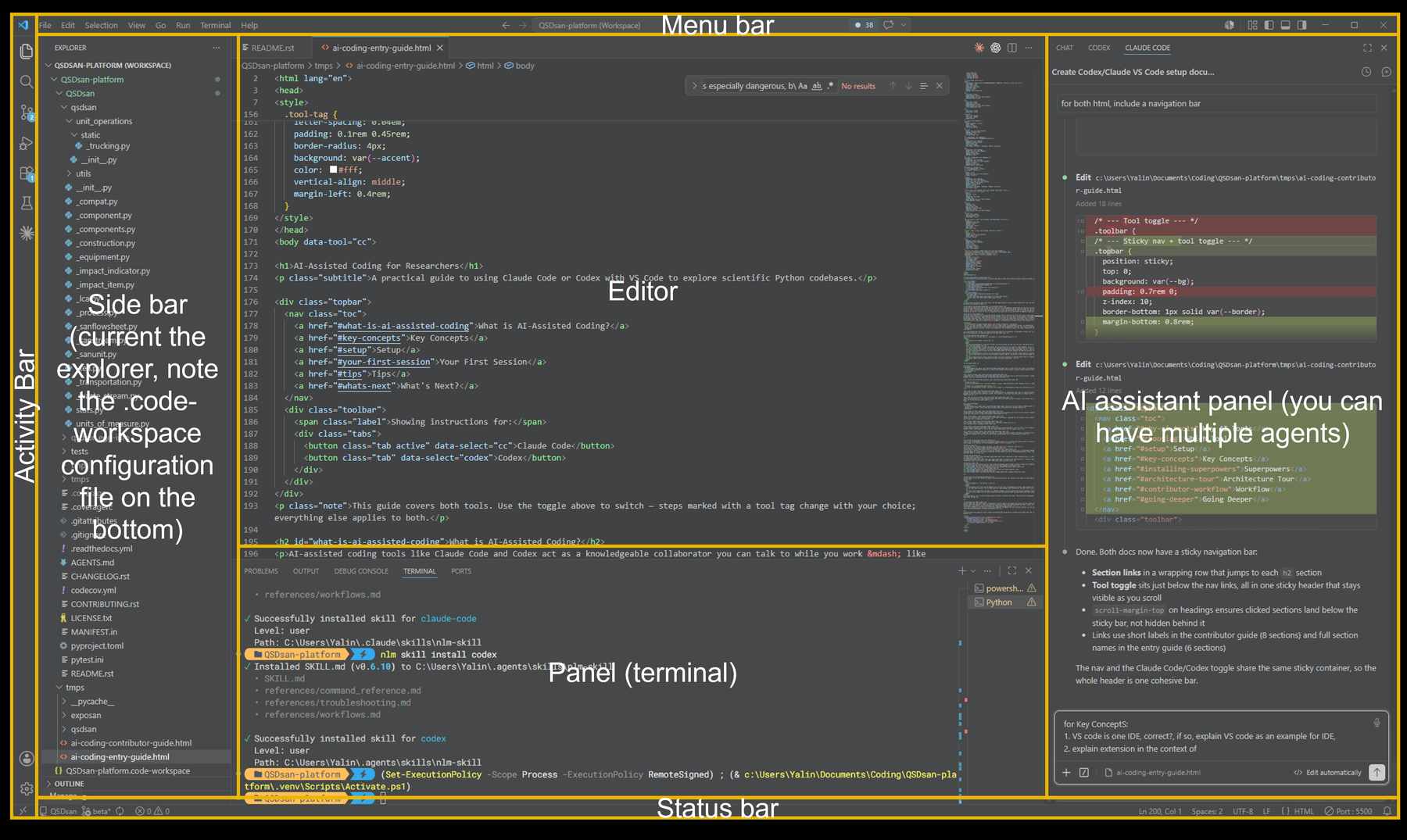The height and width of the screenshot is (840, 1407).
Task: Click Ln 200, Col 1 in status bar
Action: click(1160, 811)
